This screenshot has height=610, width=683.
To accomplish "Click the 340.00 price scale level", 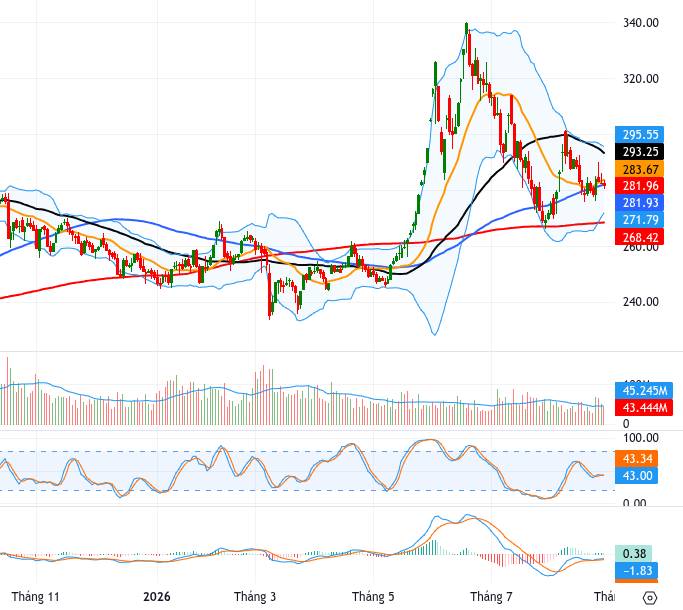I will point(641,23).
